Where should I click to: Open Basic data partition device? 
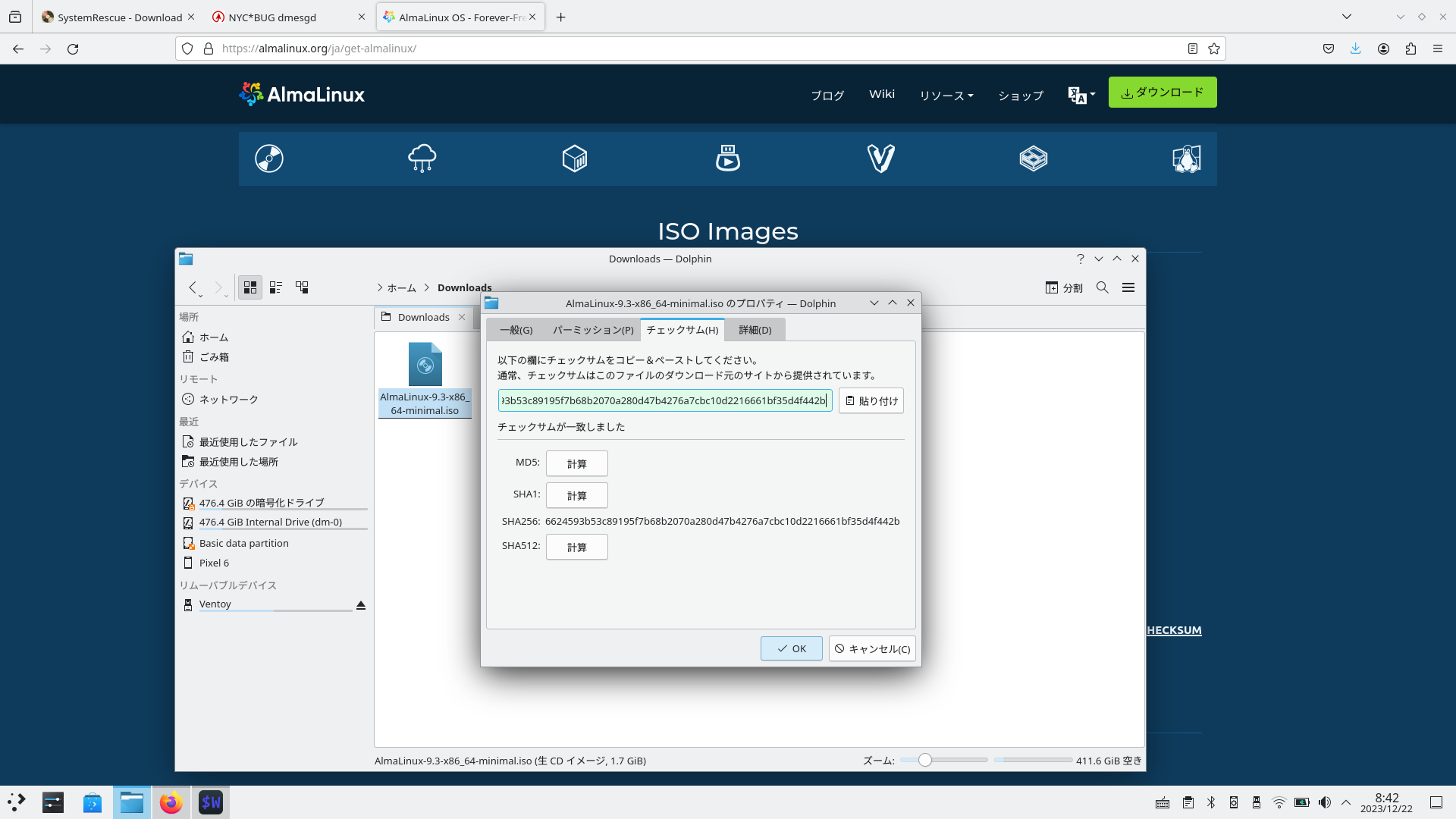click(x=274, y=544)
